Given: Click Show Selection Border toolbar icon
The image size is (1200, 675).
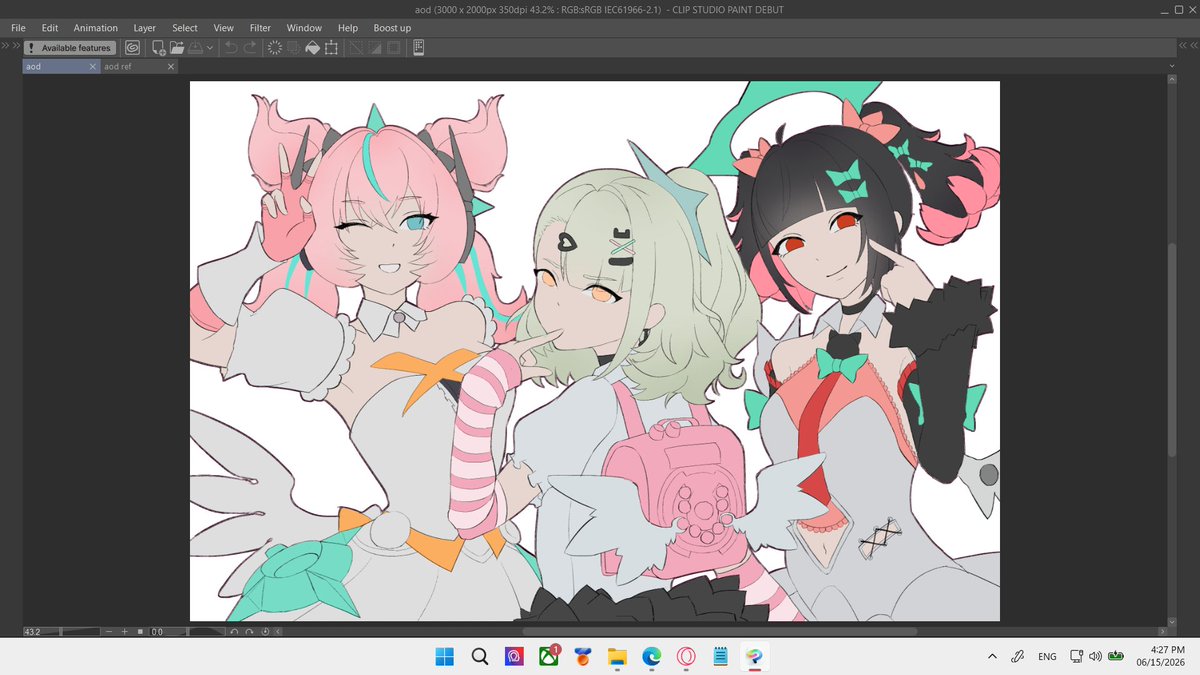Looking at the screenshot, I should pos(393,48).
